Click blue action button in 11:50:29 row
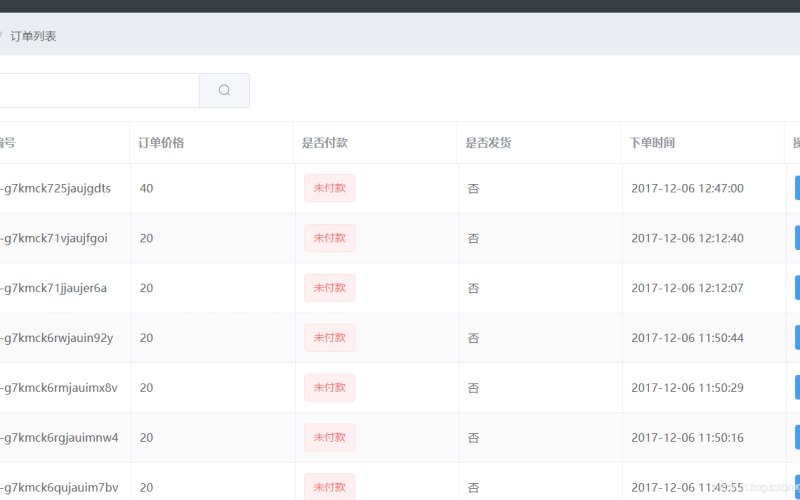Viewport: 800px width, 500px height. click(797, 387)
